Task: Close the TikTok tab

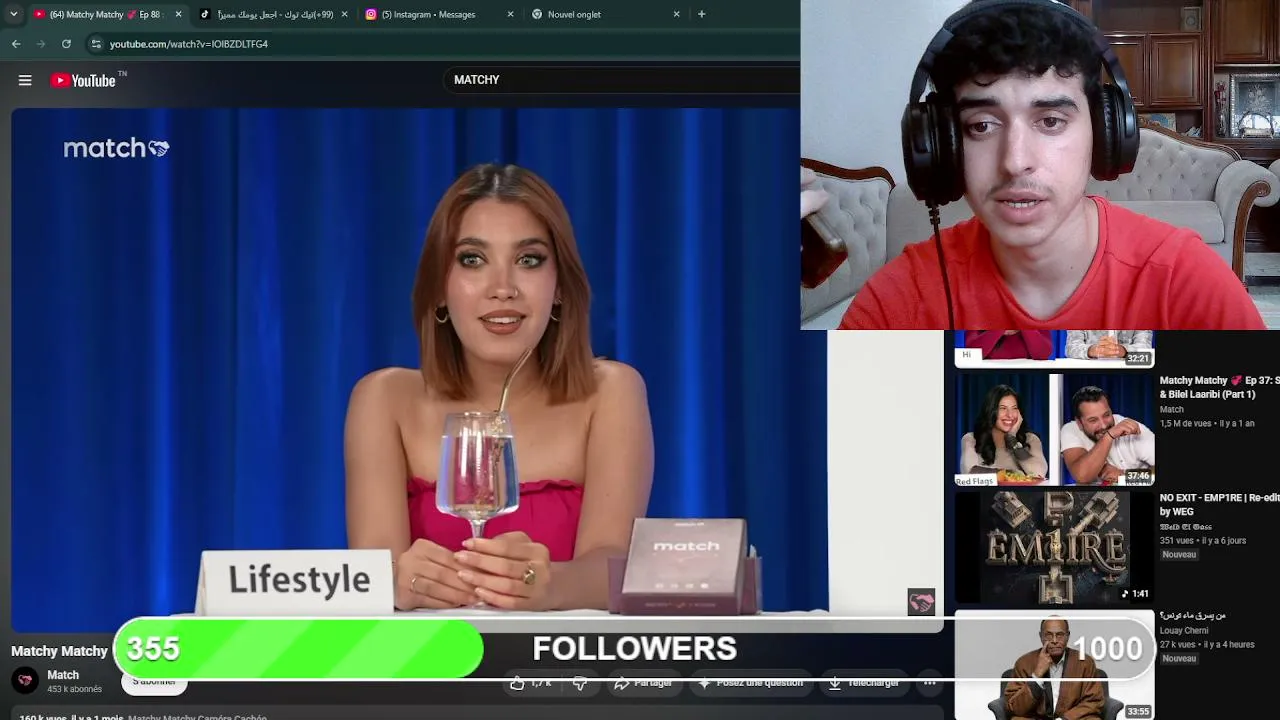Action: (344, 14)
